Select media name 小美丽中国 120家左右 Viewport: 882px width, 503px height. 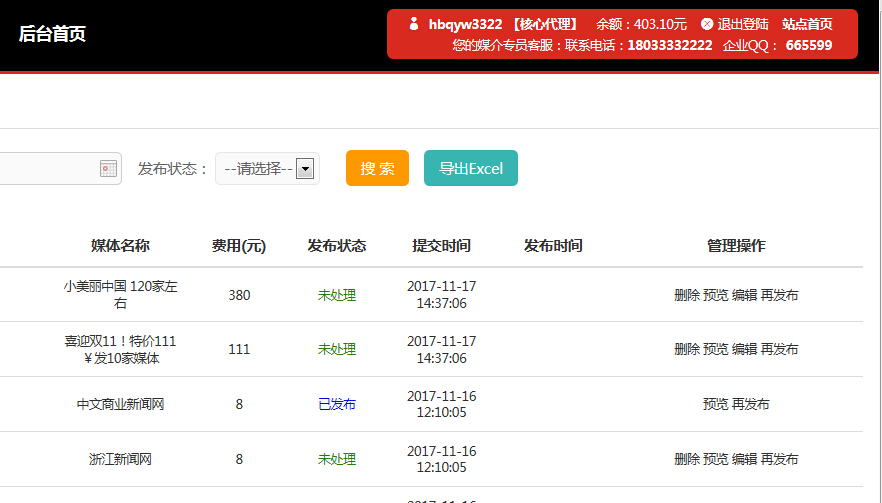(120, 295)
